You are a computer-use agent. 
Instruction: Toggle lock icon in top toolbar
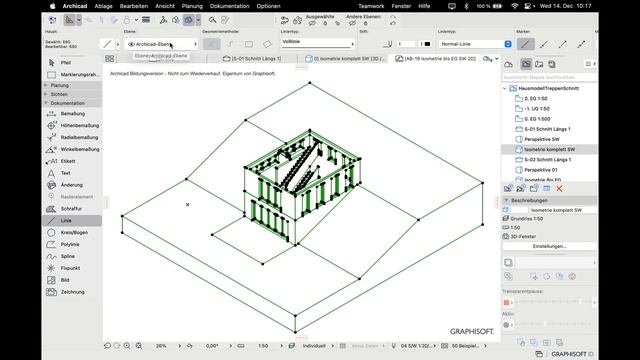tap(127, 20)
